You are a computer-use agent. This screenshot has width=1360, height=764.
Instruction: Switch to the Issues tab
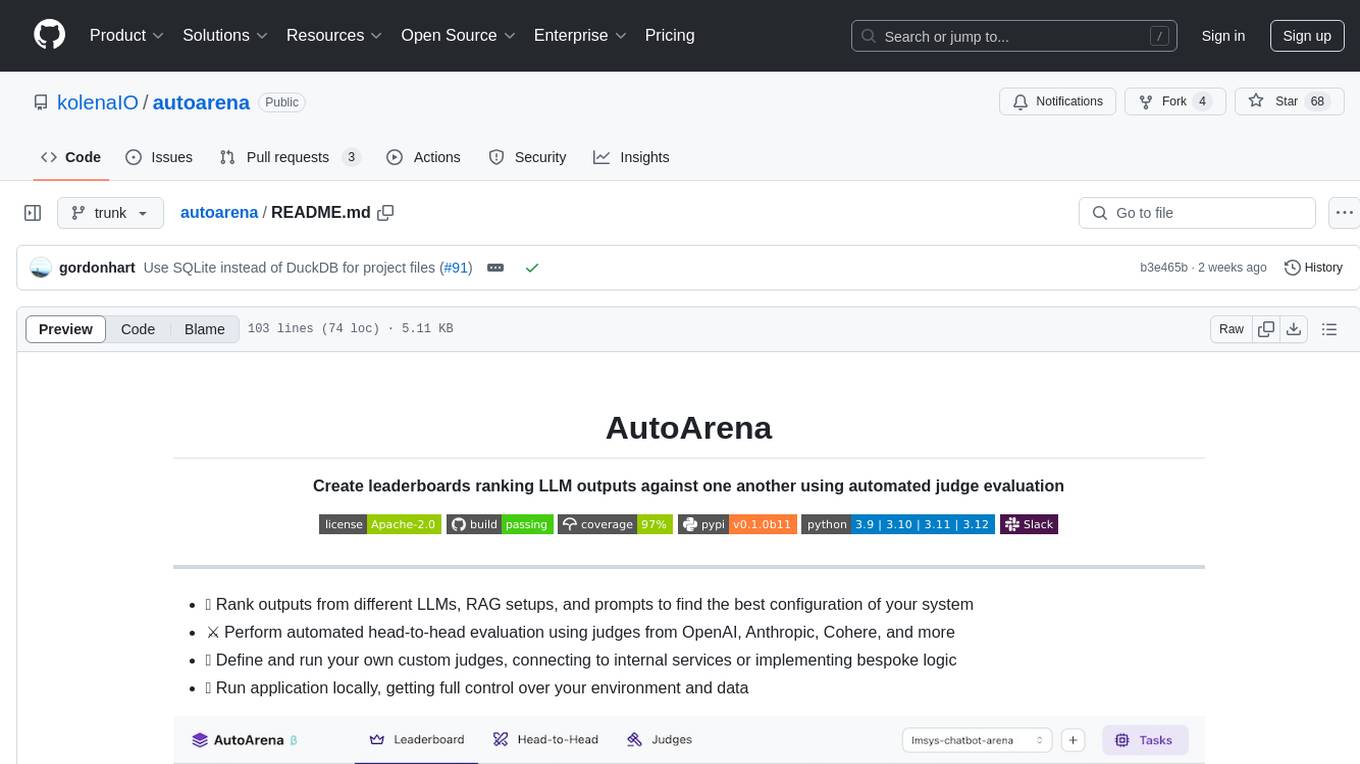(x=159, y=157)
